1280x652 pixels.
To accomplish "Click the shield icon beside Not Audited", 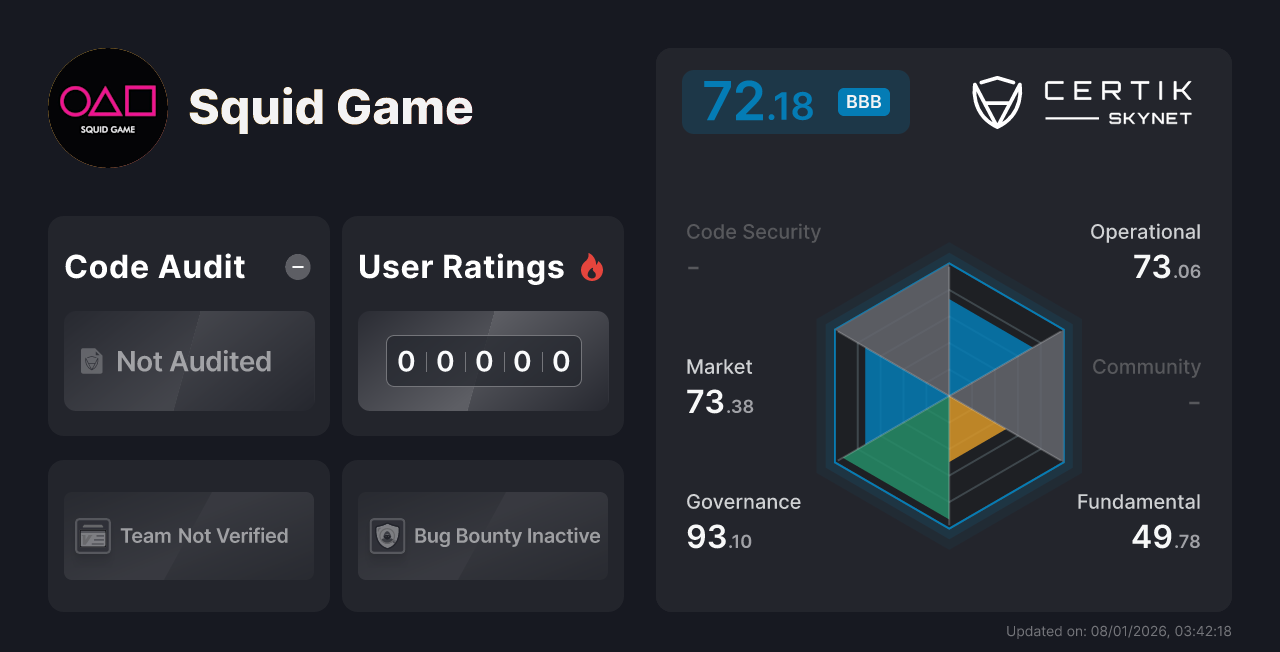I will pyautogui.click(x=91, y=362).
